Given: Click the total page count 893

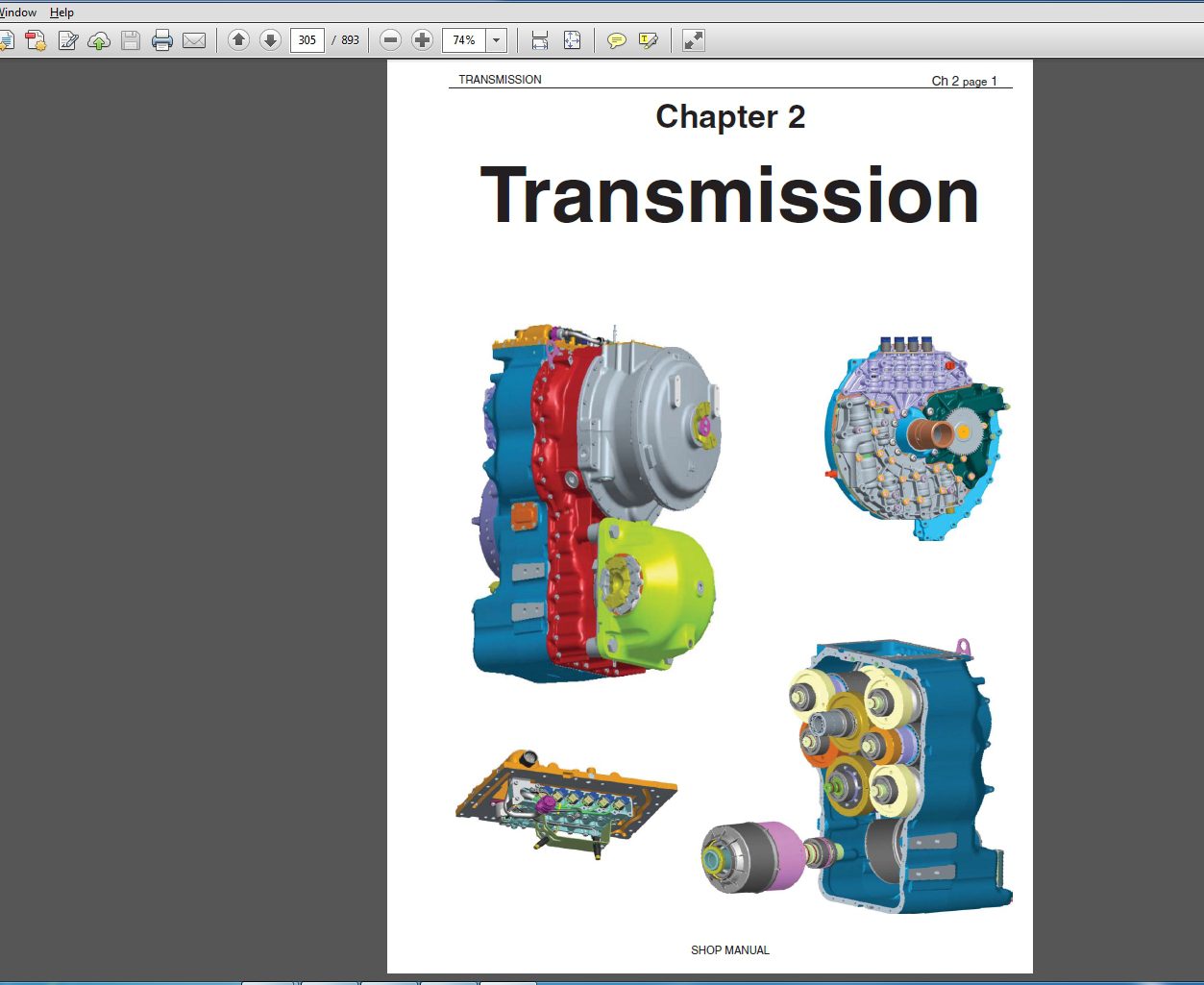Looking at the screenshot, I should pyautogui.click(x=350, y=40).
